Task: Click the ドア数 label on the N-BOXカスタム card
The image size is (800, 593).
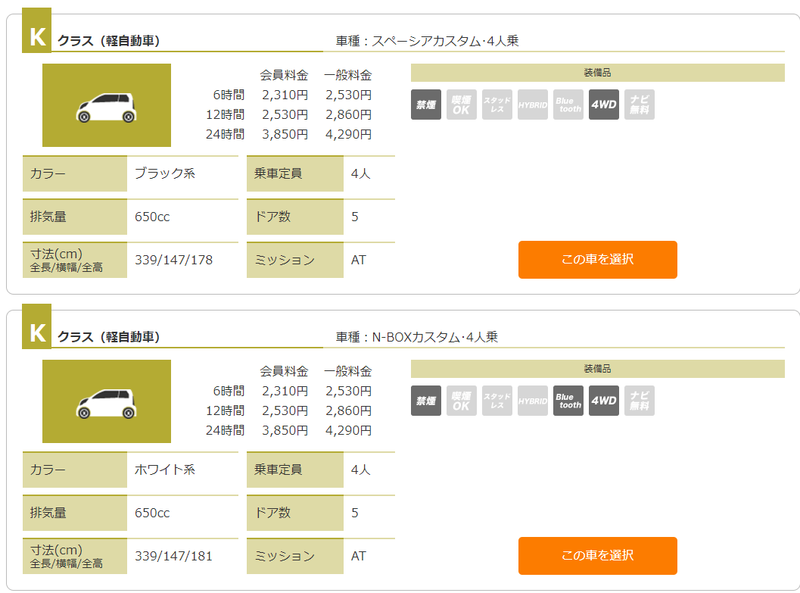Action: coord(295,513)
